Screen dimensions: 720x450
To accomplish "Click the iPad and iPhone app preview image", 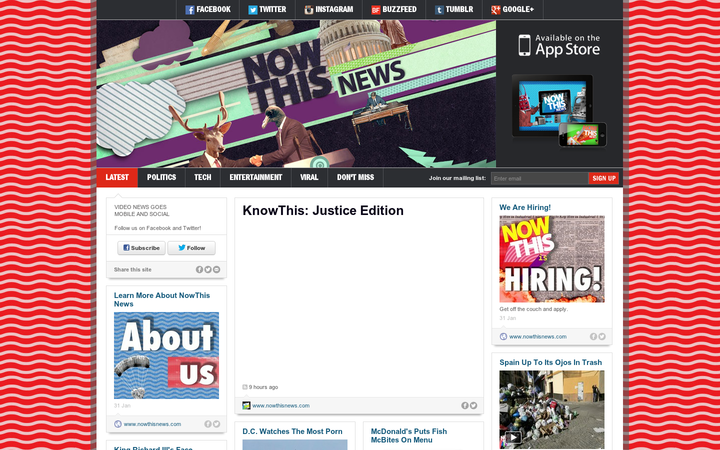I will [559, 111].
